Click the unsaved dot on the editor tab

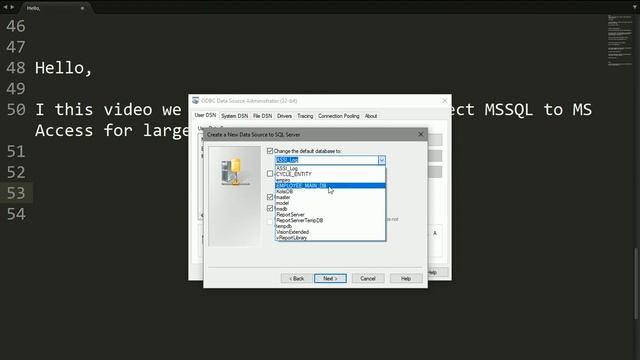pos(82,8)
